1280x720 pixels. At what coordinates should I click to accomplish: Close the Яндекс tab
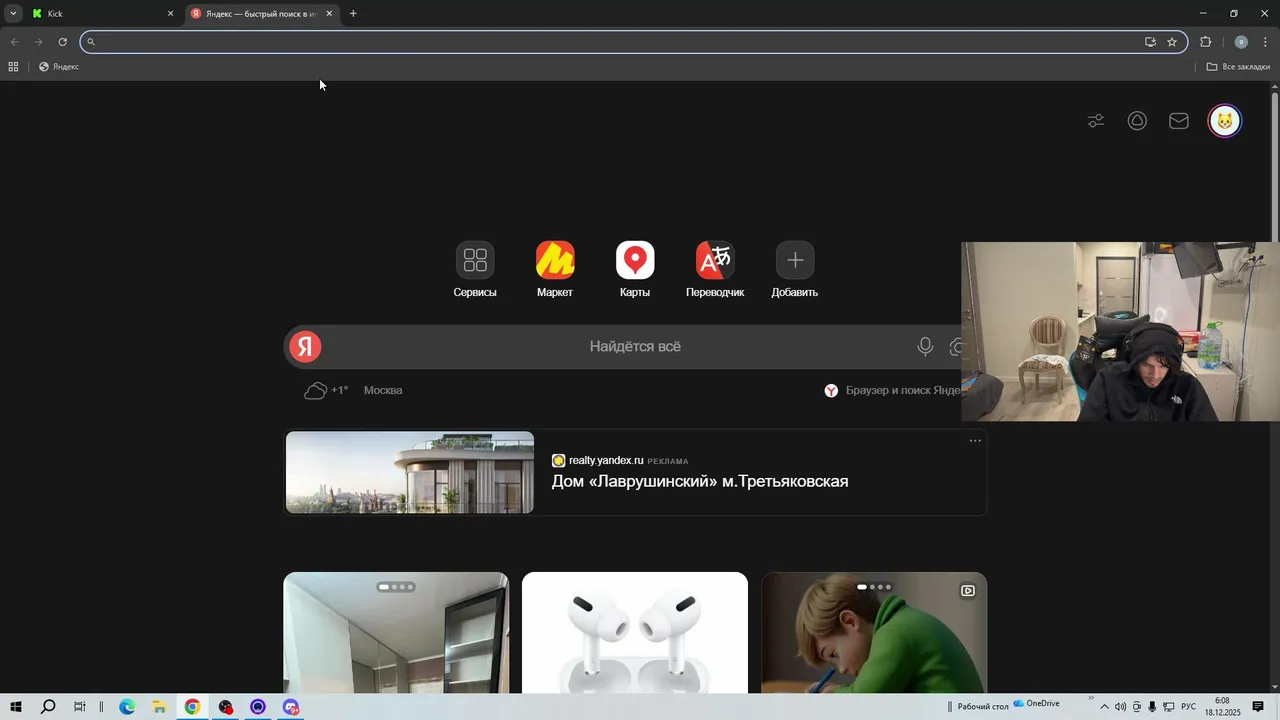[329, 14]
